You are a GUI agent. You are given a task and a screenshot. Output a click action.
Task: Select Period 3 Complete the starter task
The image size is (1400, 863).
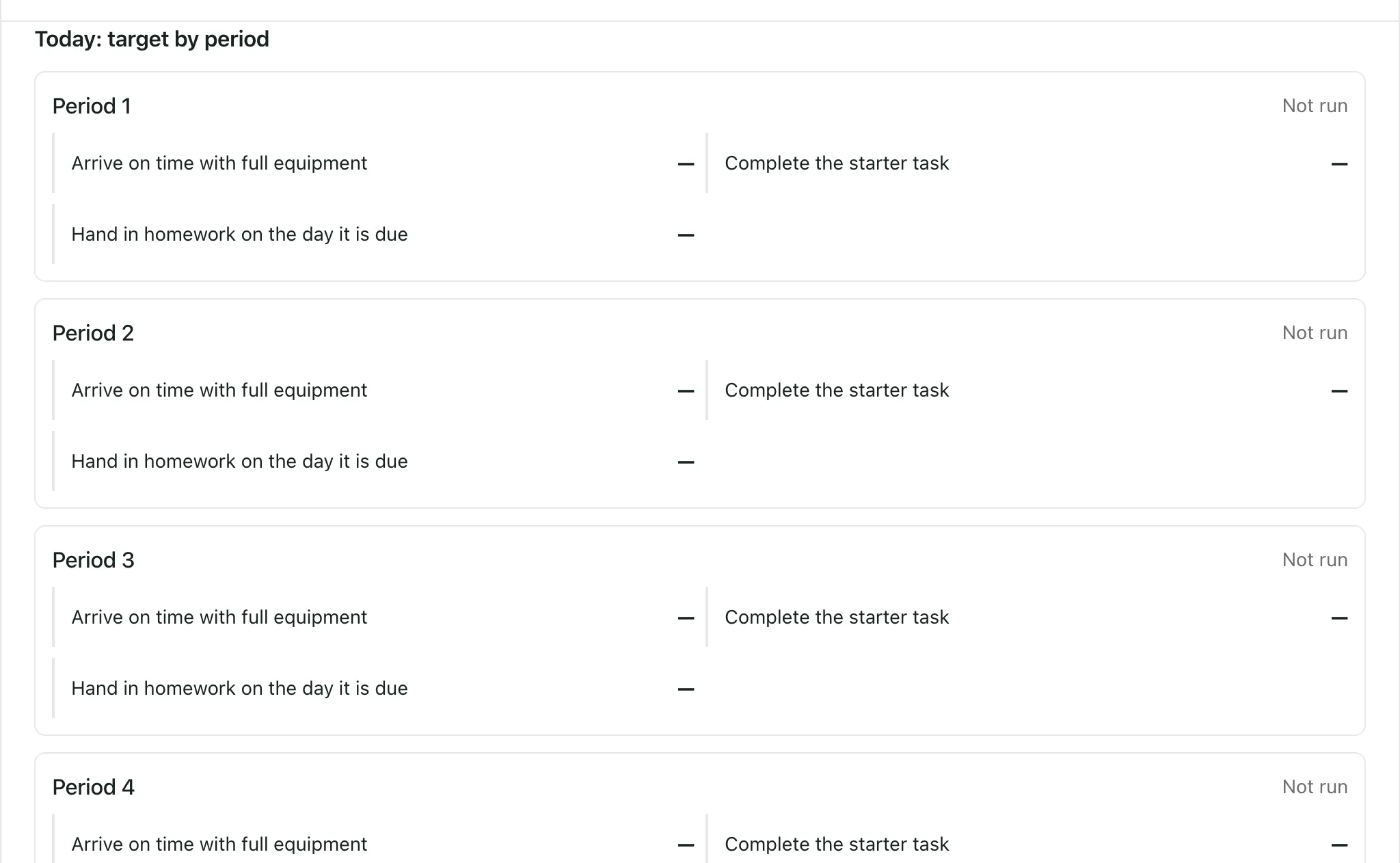click(x=1027, y=617)
